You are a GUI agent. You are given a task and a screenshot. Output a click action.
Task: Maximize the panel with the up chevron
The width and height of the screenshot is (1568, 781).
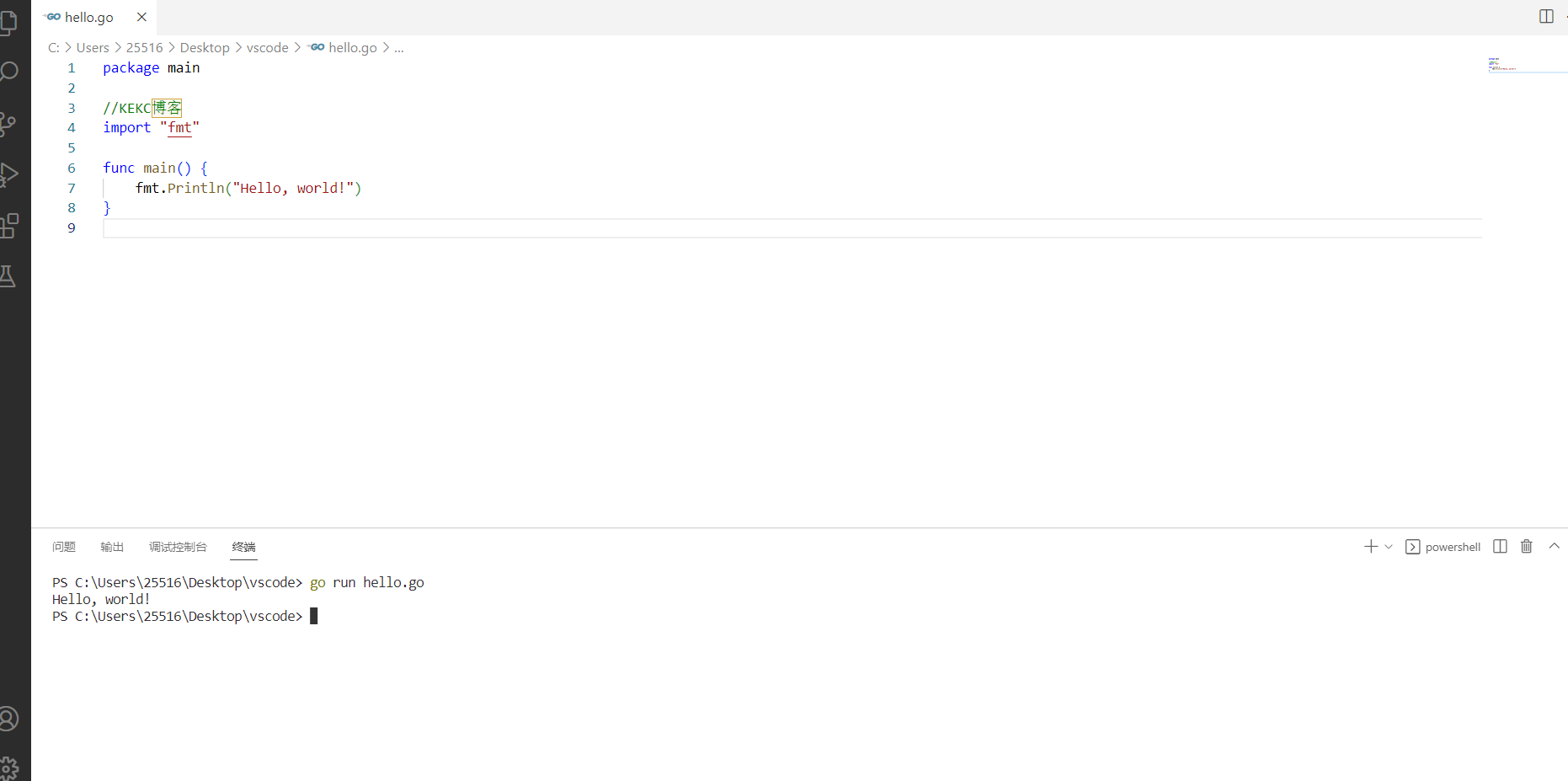click(x=1555, y=547)
